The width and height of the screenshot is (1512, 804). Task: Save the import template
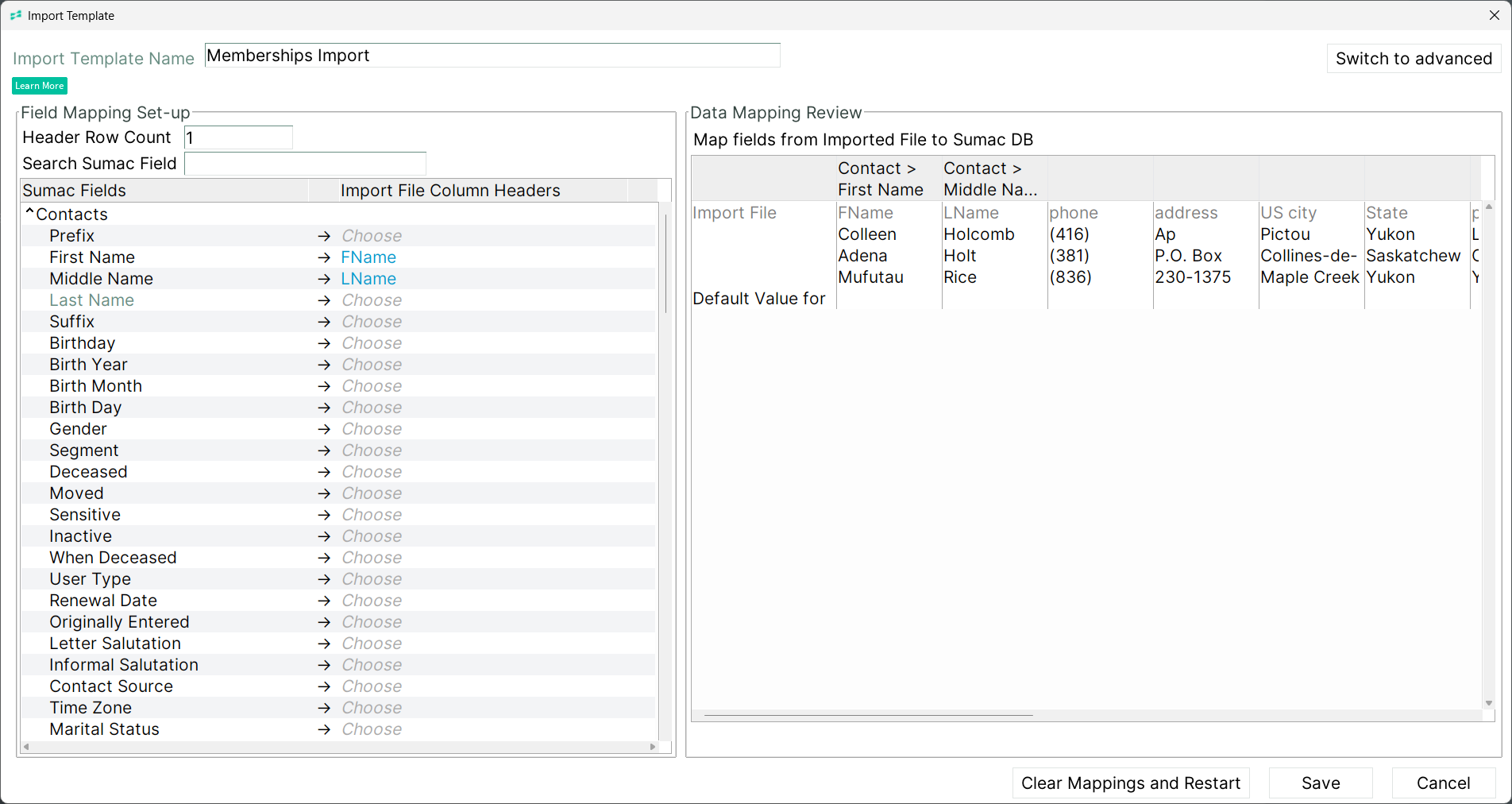(x=1321, y=783)
